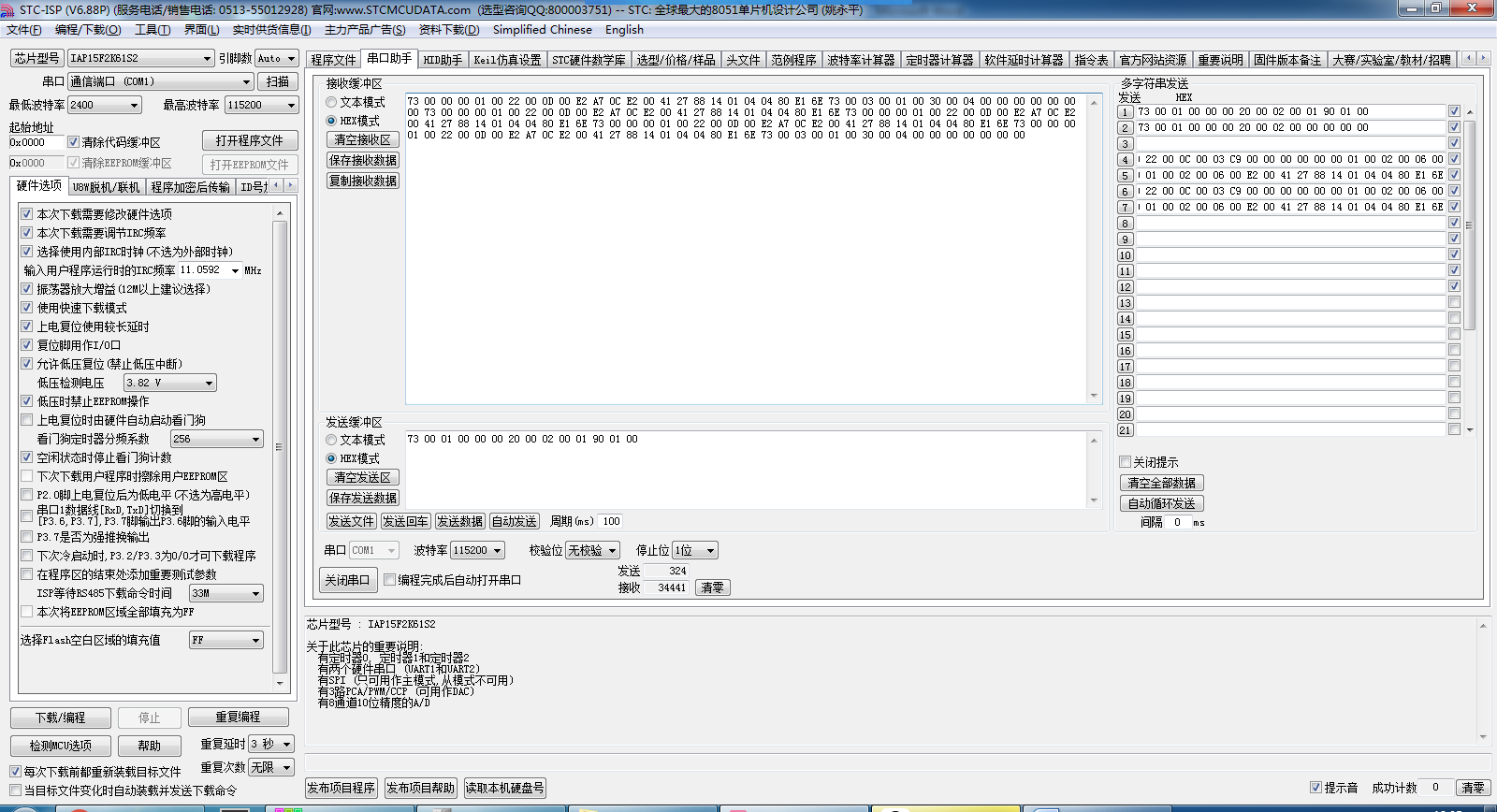Click left scroll arrow of hardware options tabs
Image resolution: width=1497 pixels, height=812 pixels.
pyautogui.click(x=277, y=185)
